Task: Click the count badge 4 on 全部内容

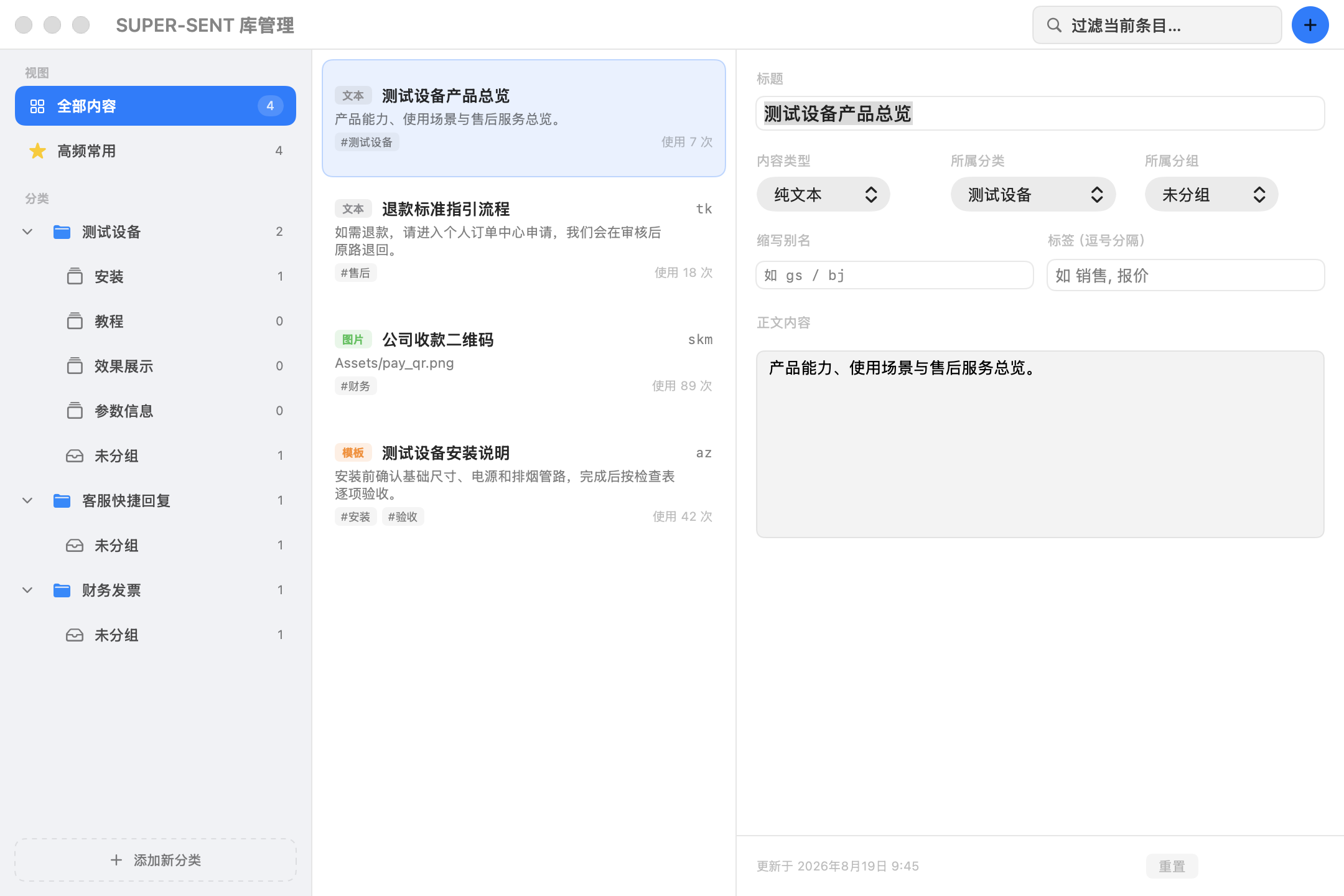Action: pyautogui.click(x=270, y=106)
